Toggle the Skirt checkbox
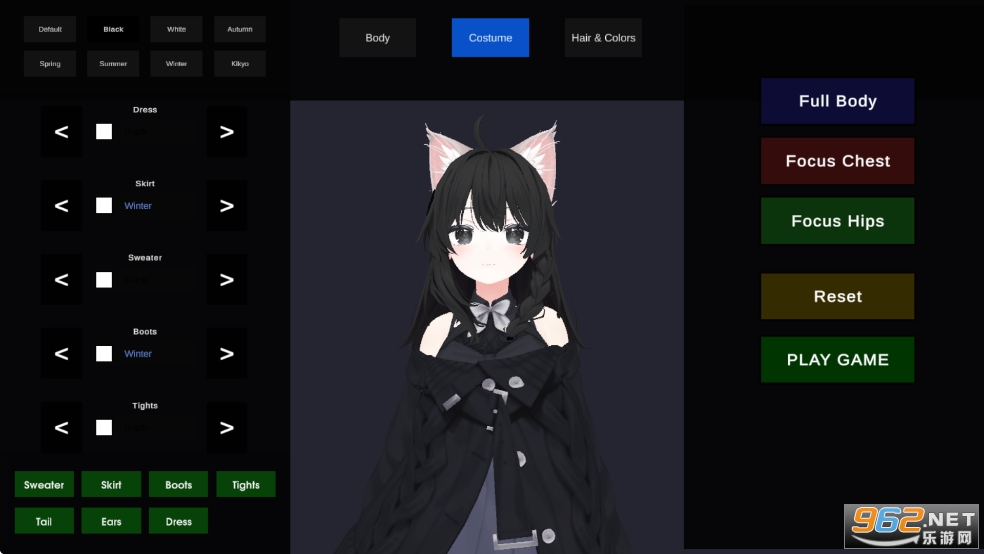 coord(104,206)
